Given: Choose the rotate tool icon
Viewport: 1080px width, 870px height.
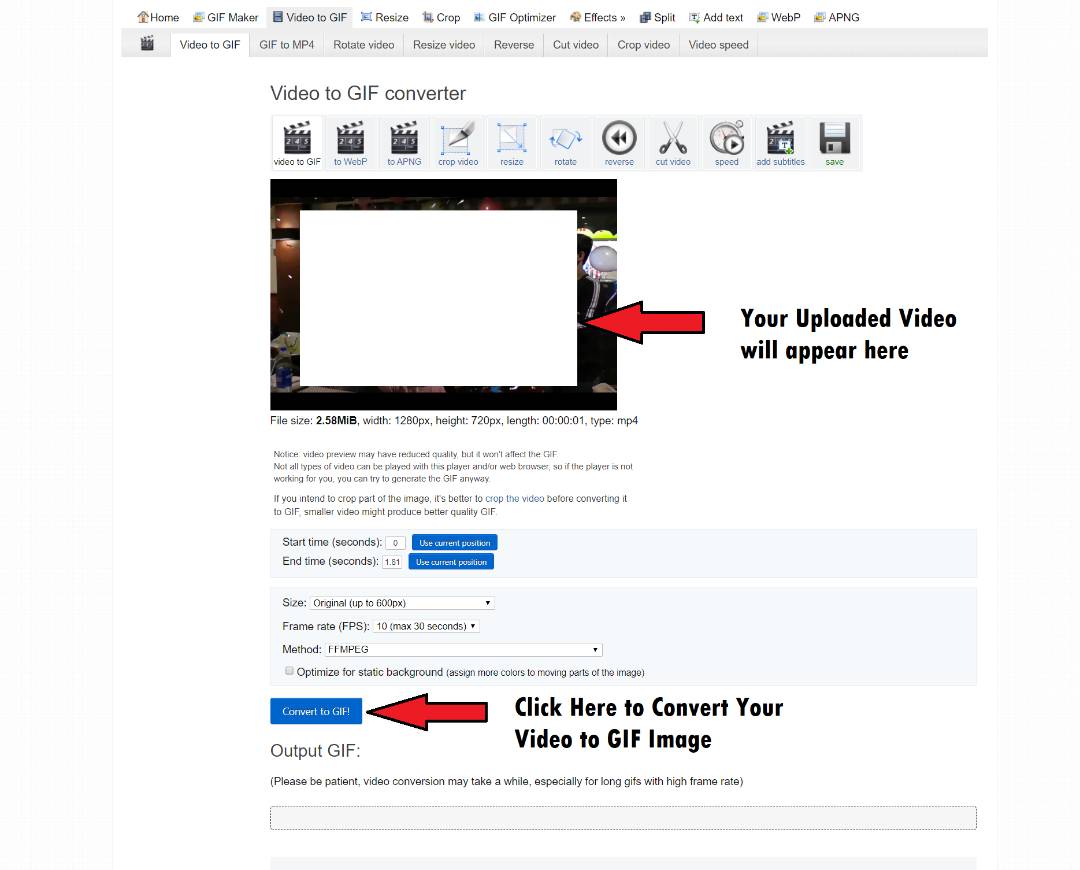Looking at the screenshot, I should coord(566,142).
